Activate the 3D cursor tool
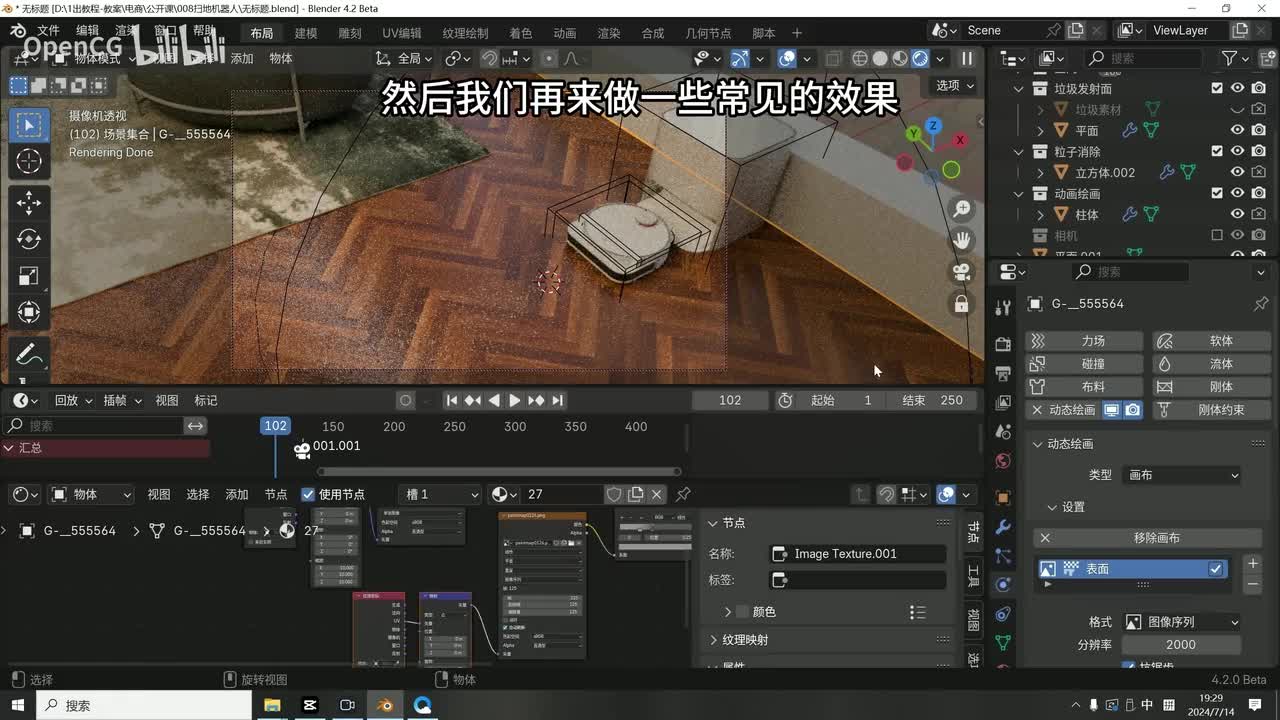The height and width of the screenshot is (720, 1280). (x=29, y=161)
